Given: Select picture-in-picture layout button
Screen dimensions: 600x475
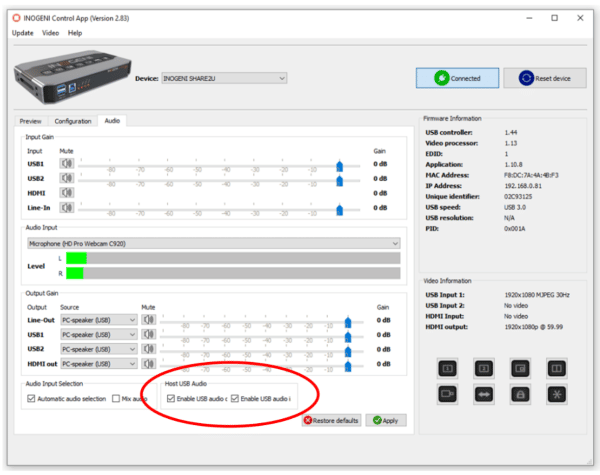Looking at the screenshot, I should tap(518, 369).
